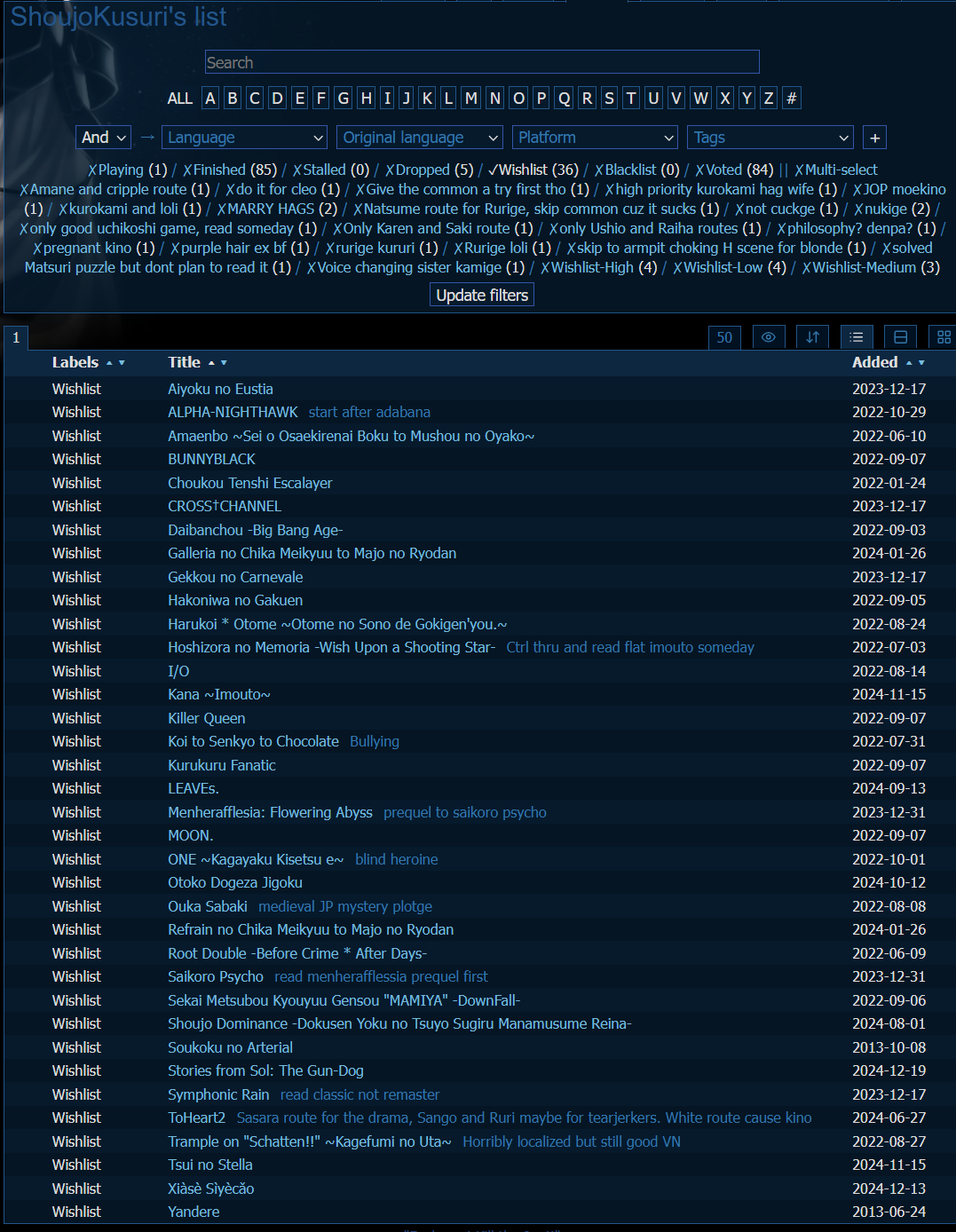
Task: Open the Language filter dropdown
Action: [245, 138]
